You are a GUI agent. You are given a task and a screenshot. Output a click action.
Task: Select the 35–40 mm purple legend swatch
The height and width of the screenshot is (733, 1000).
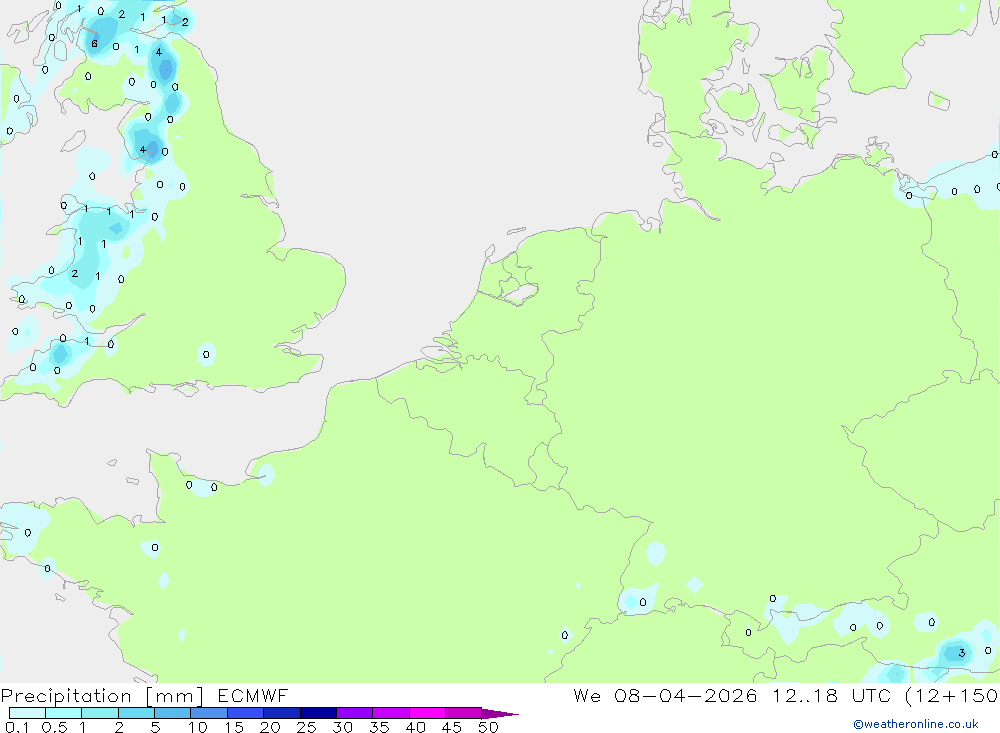click(391, 713)
